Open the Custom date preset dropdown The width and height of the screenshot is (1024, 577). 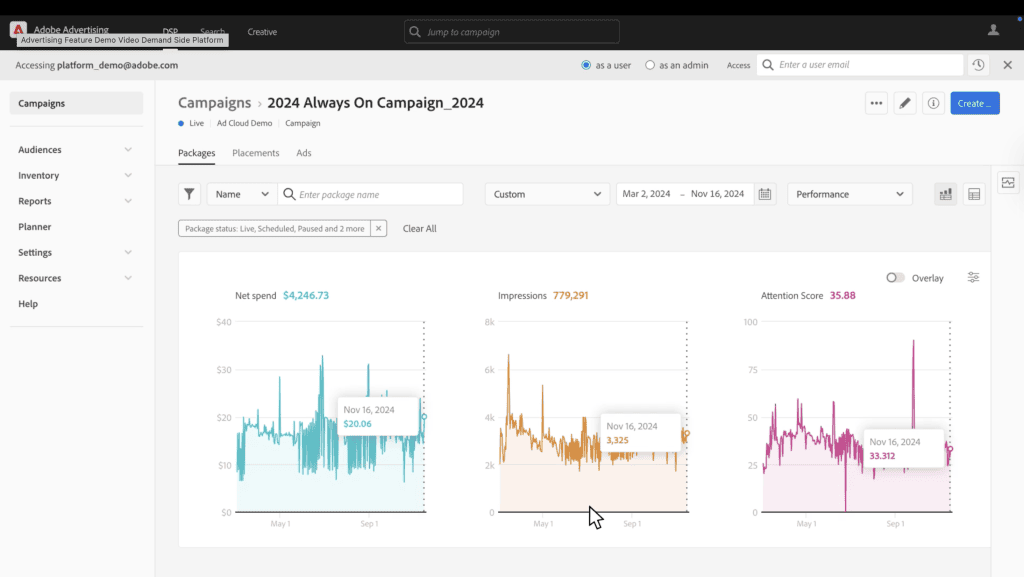547,194
